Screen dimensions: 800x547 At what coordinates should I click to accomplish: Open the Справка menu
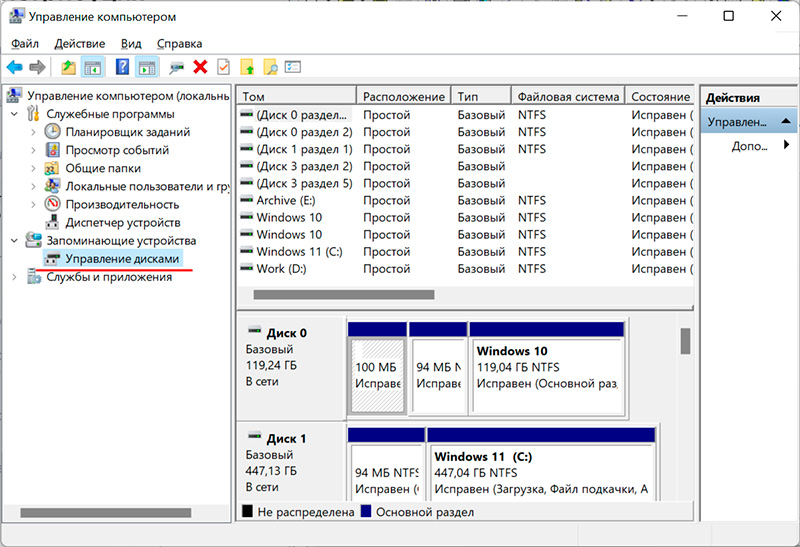pos(179,44)
